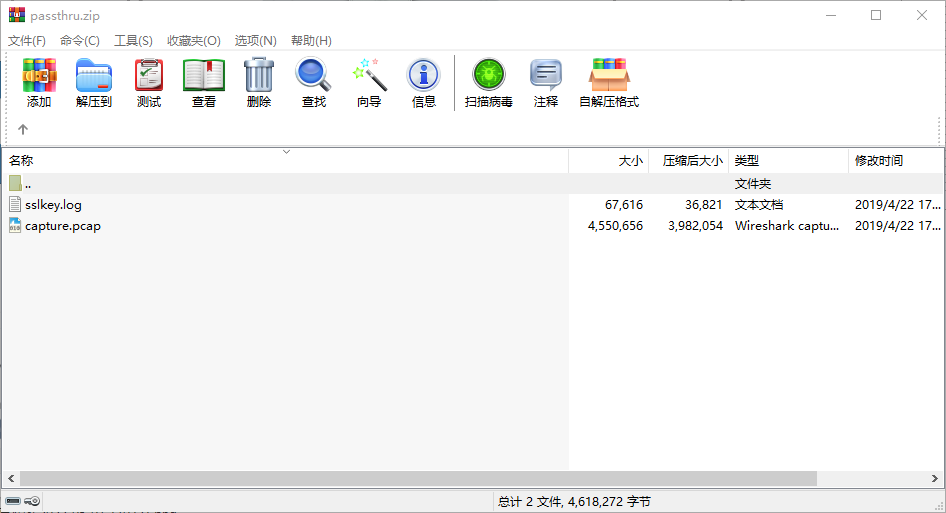Sort by 大小 column header
The image size is (946, 513).
[x=609, y=161]
